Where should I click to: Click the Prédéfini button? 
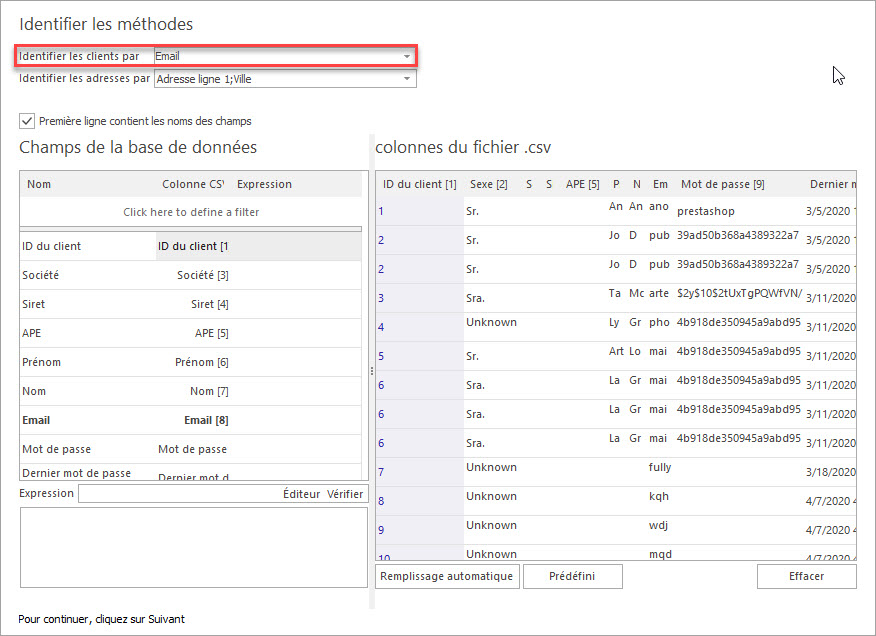coord(572,576)
